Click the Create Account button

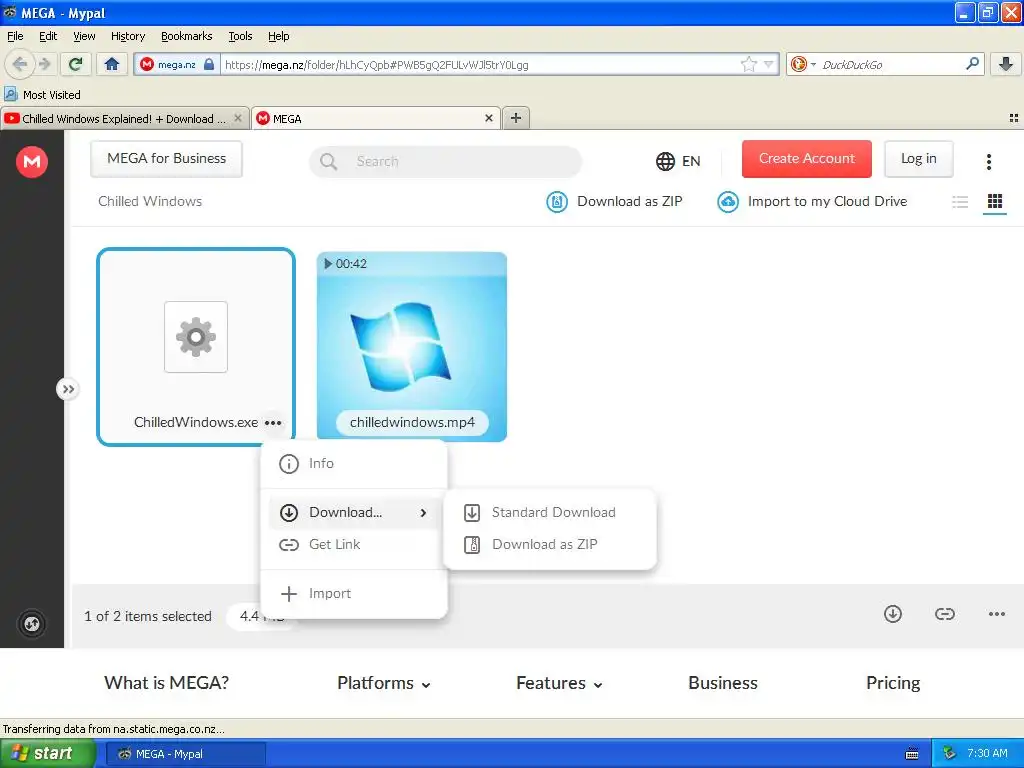pos(807,159)
